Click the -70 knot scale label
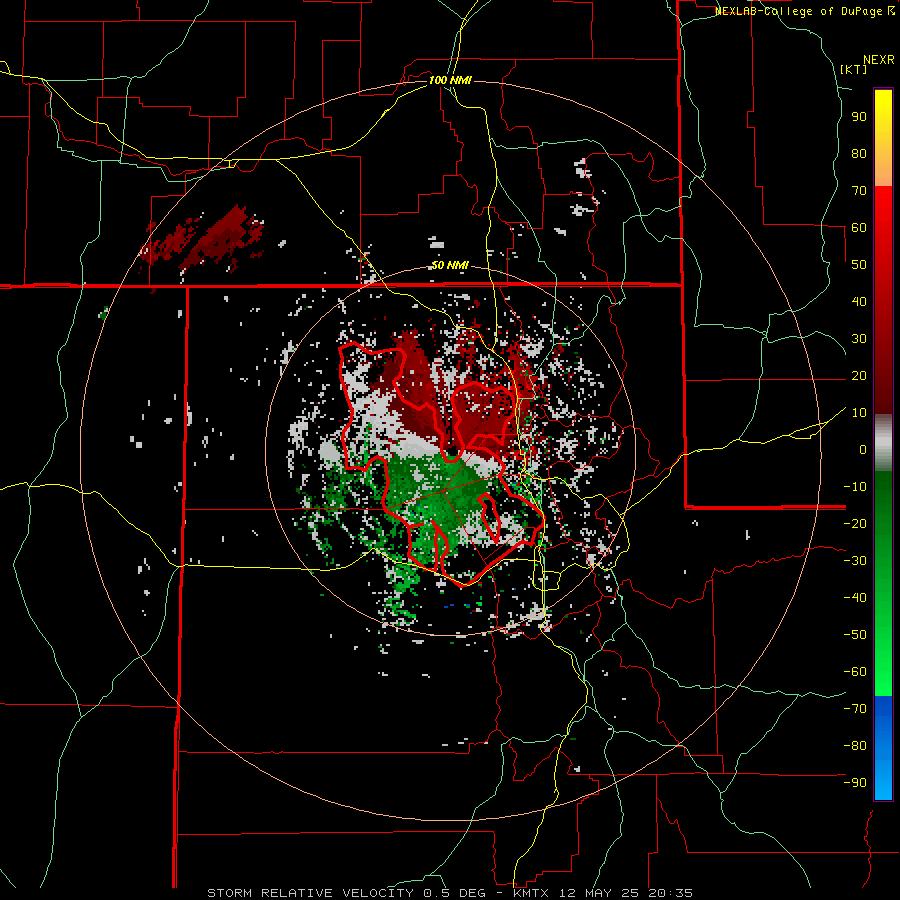 click(855, 709)
